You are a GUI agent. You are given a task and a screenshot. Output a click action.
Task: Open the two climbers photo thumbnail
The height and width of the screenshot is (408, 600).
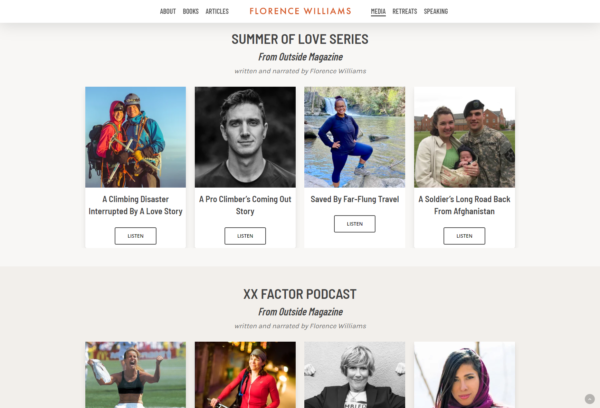pos(135,137)
